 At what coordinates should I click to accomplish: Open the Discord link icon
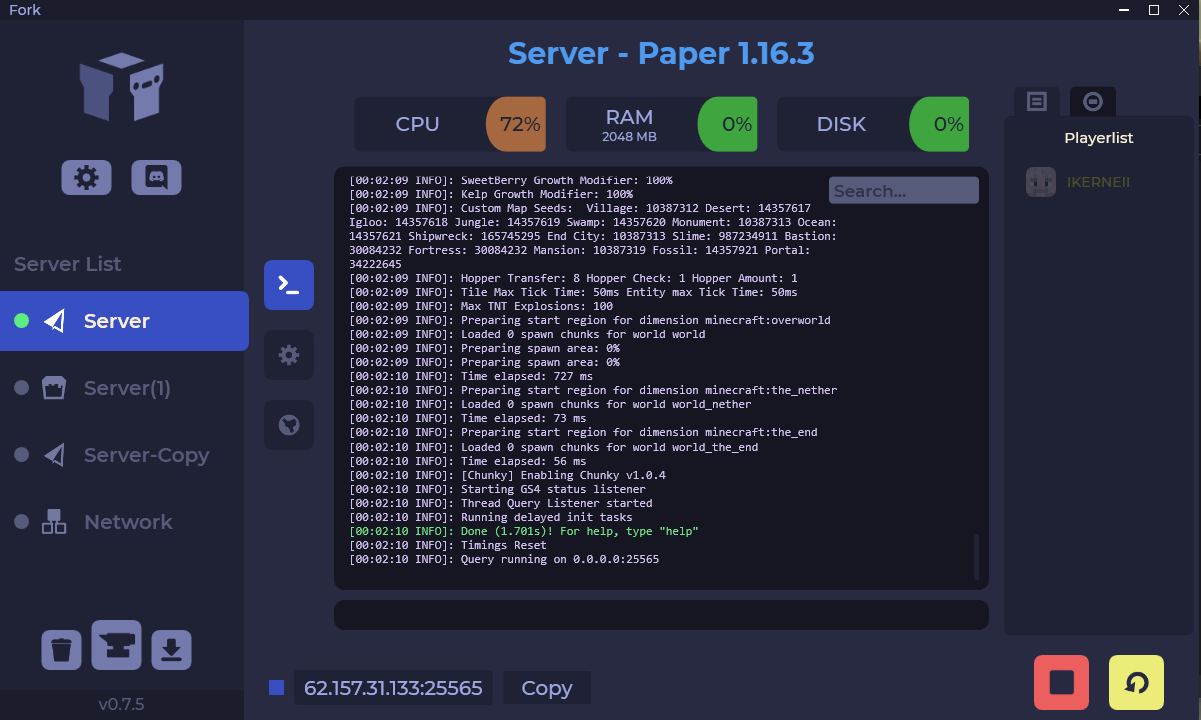pyautogui.click(x=156, y=178)
